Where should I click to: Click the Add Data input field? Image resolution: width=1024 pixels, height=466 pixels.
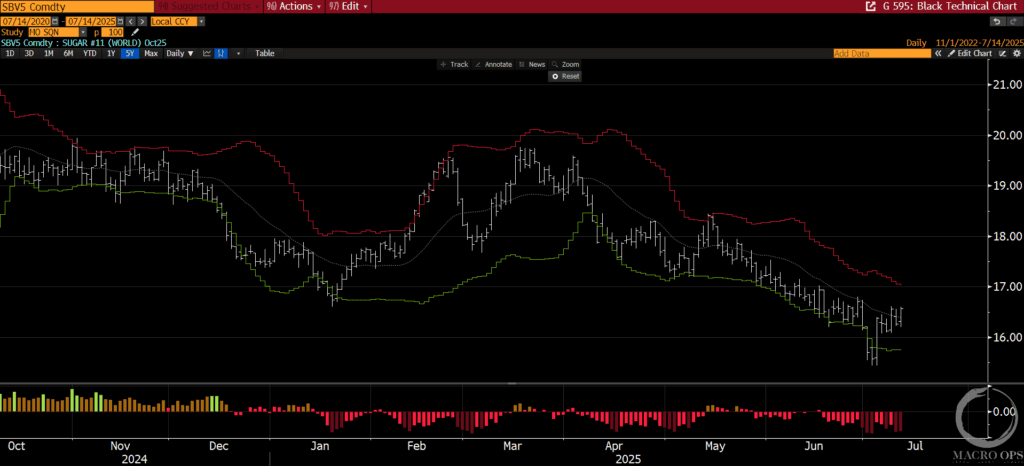pyautogui.click(x=882, y=54)
